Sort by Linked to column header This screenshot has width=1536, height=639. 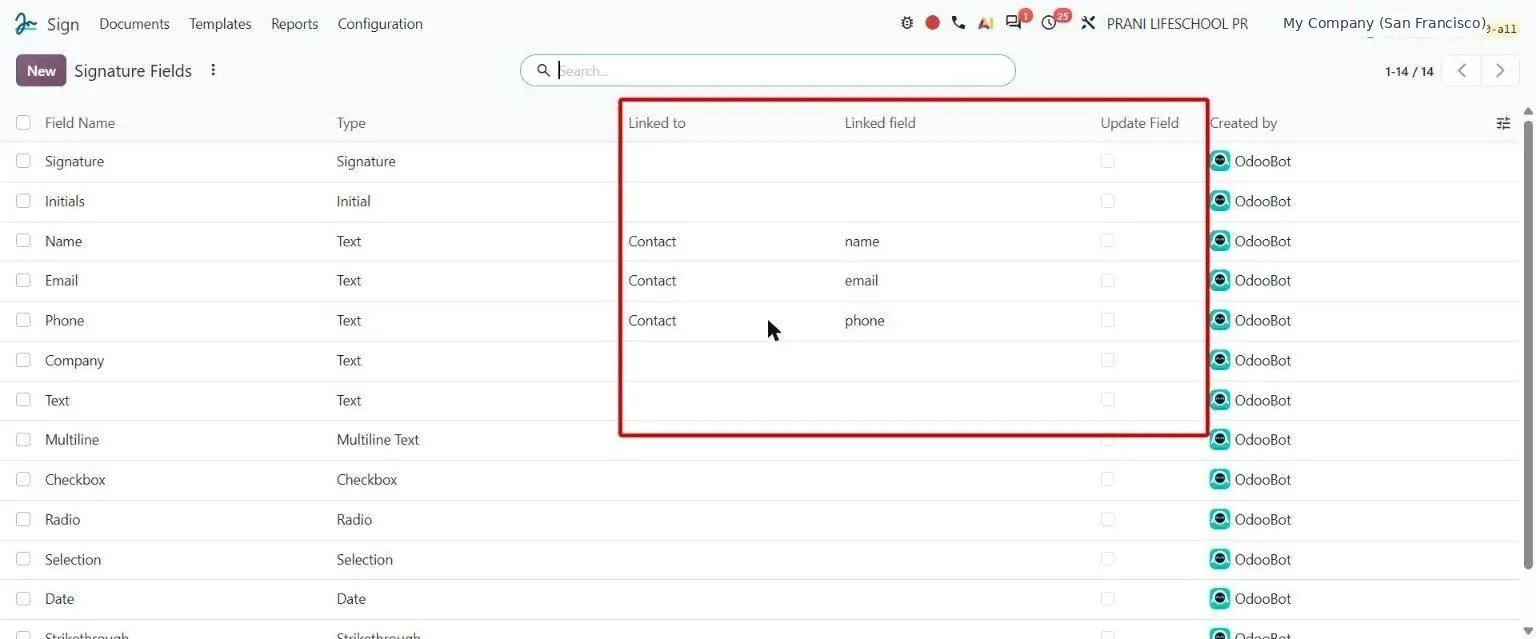click(657, 123)
